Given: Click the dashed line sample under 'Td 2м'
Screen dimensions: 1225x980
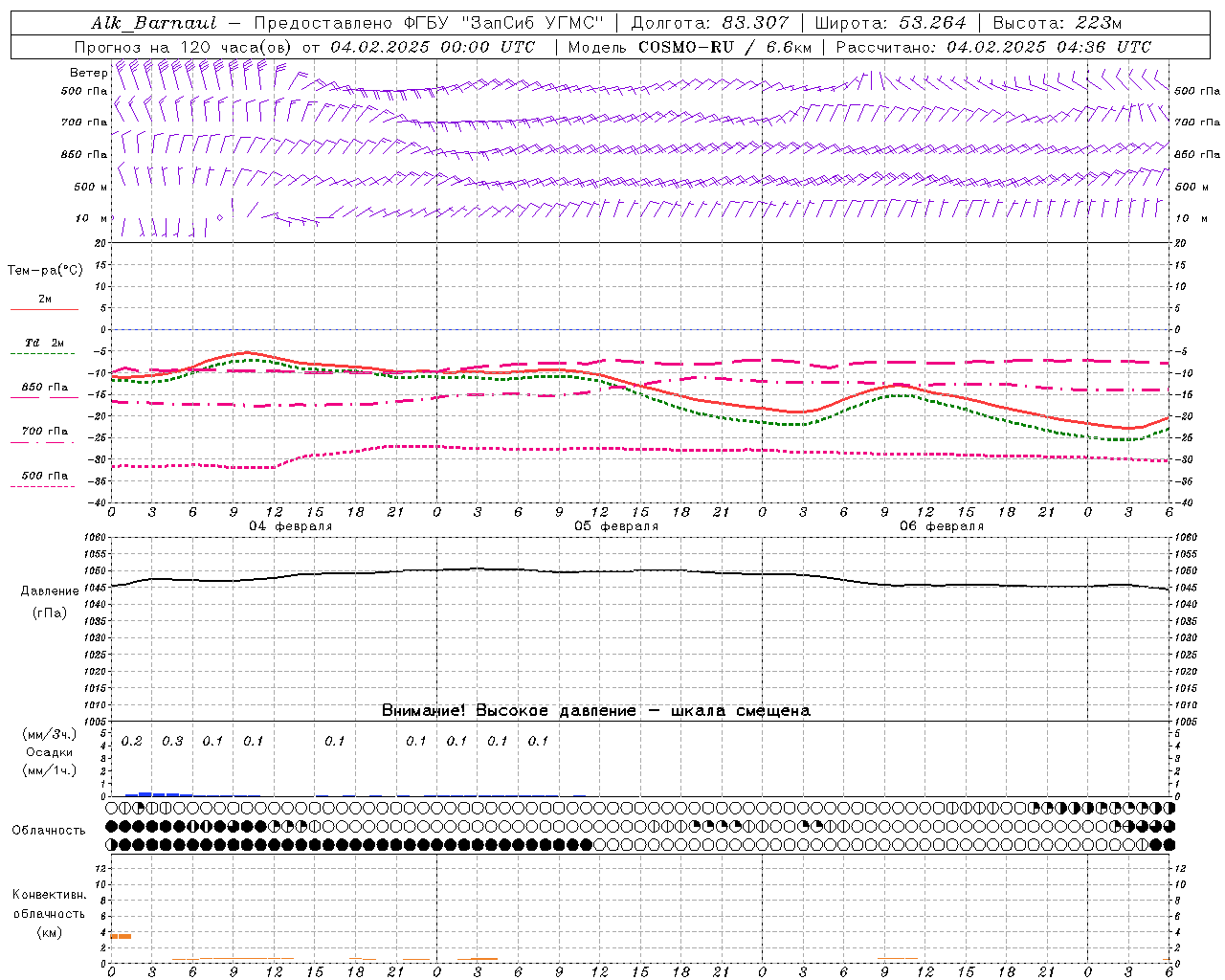Looking at the screenshot, I should [x=43, y=353].
